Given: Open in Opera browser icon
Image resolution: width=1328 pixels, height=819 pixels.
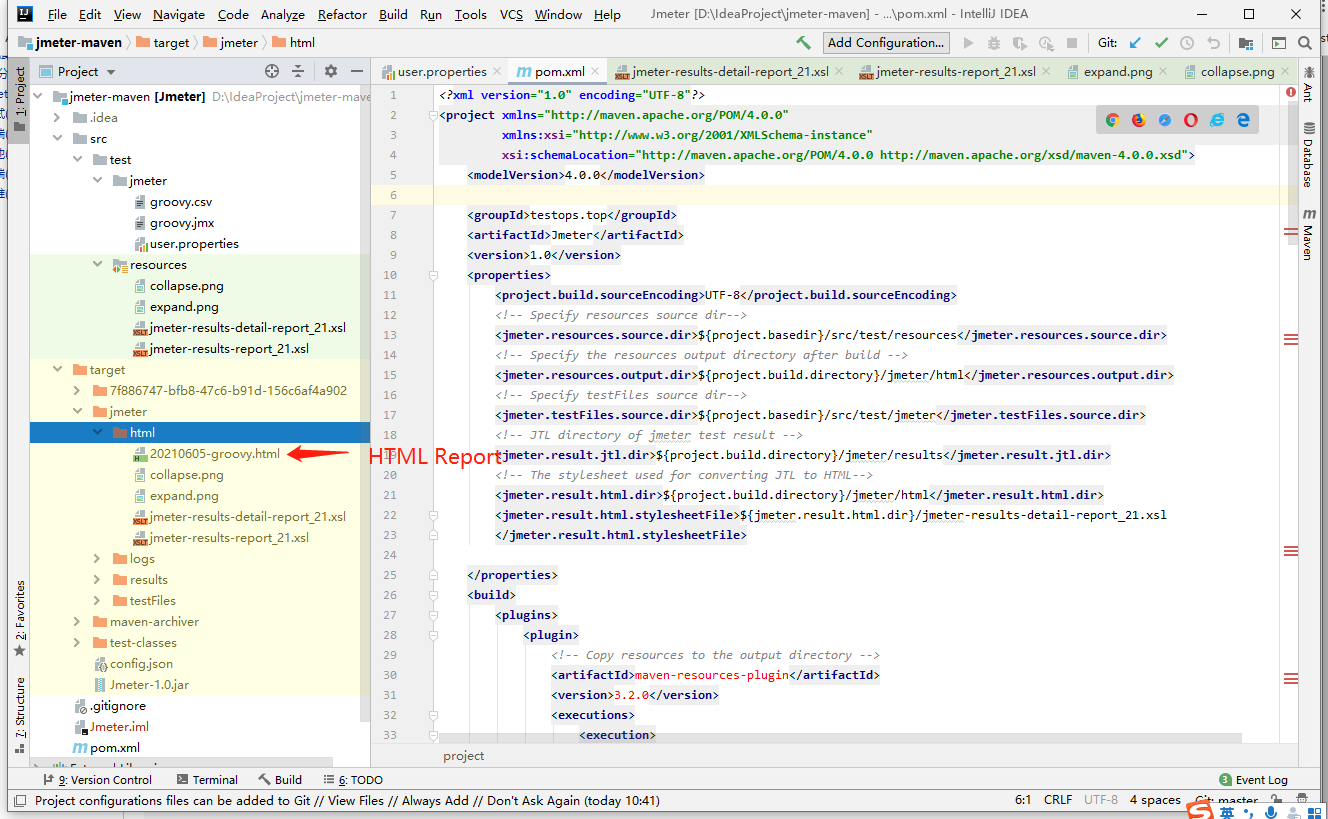Looking at the screenshot, I should pos(1191,120).
